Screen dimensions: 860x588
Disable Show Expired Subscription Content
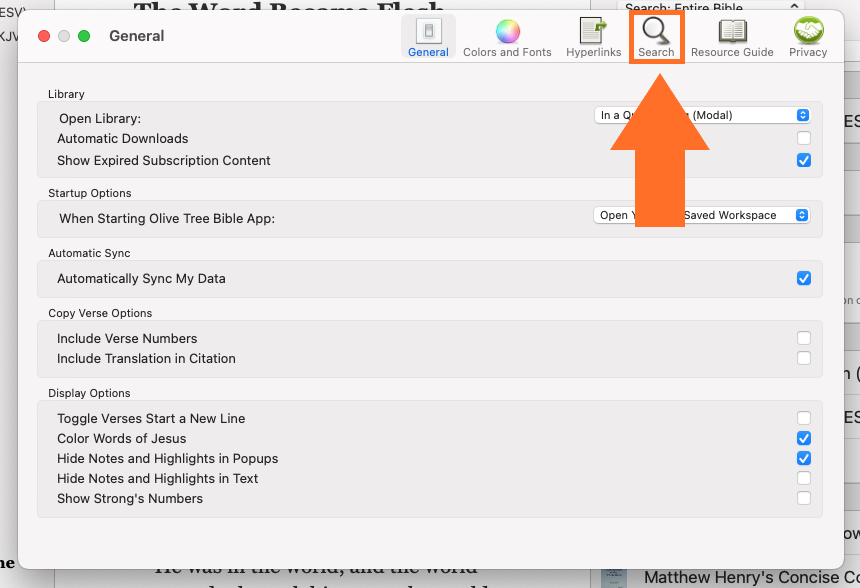[803, 160]
